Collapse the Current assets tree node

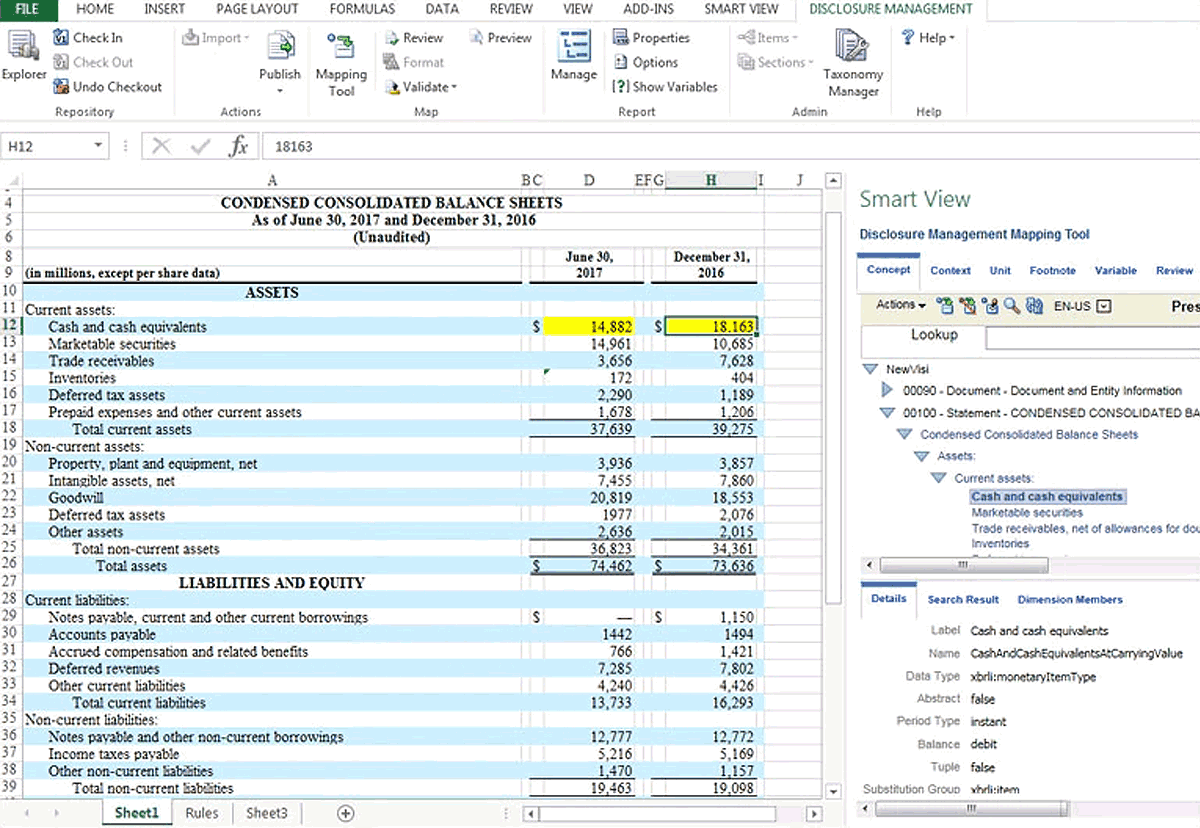[938, 478]
